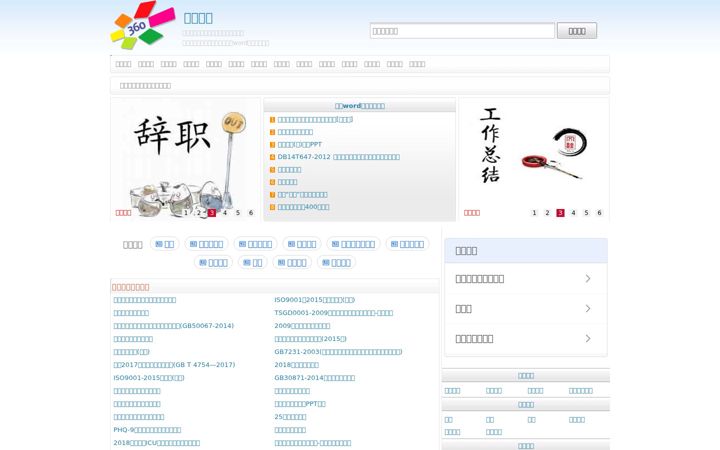
Task: Select the highlighted slide 3 on the 辞职 banner
Action: (212, 213)
